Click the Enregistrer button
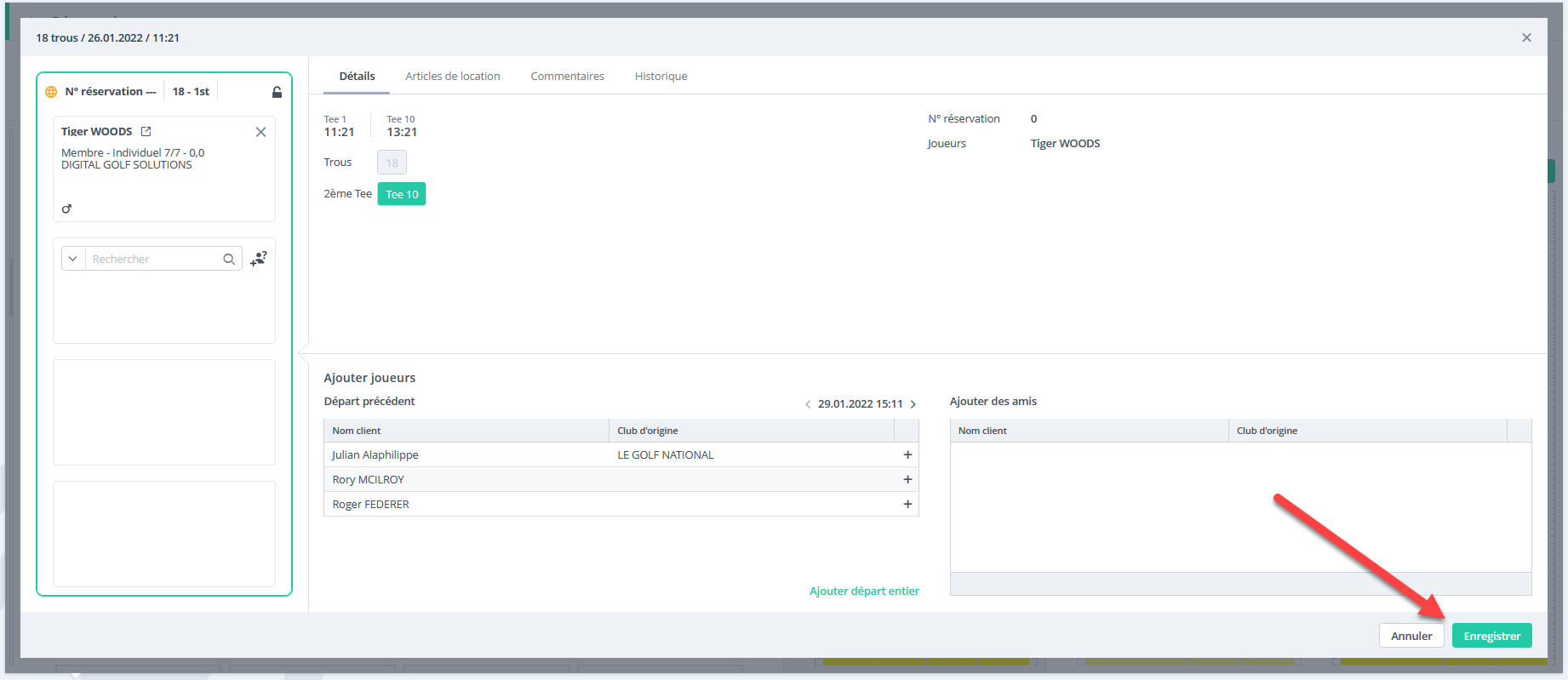The width and height of the screenshot is (1568, 680). pos(1492,636)
